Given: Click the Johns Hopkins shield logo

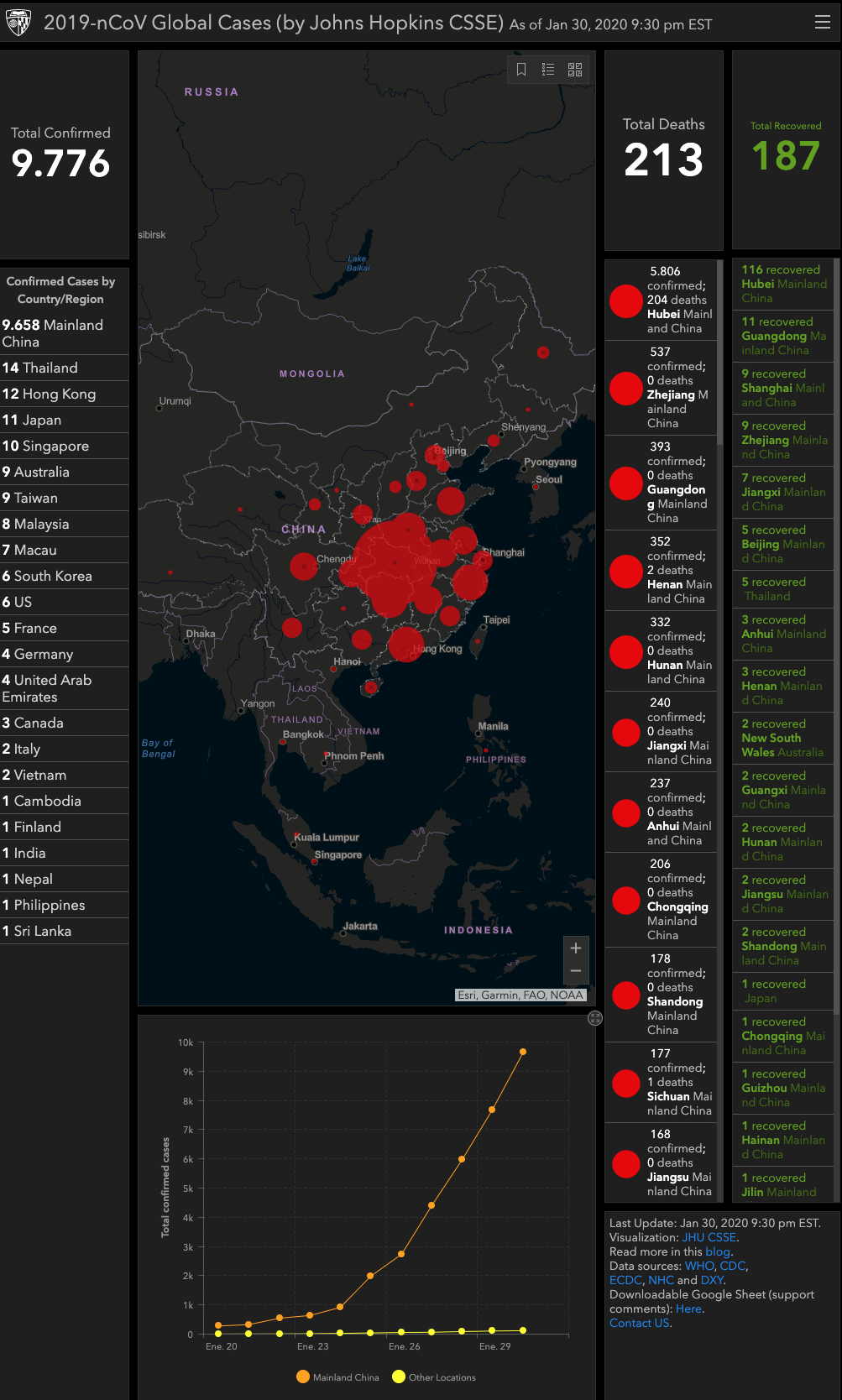Looking at the screenshot, I should point(18,23).
